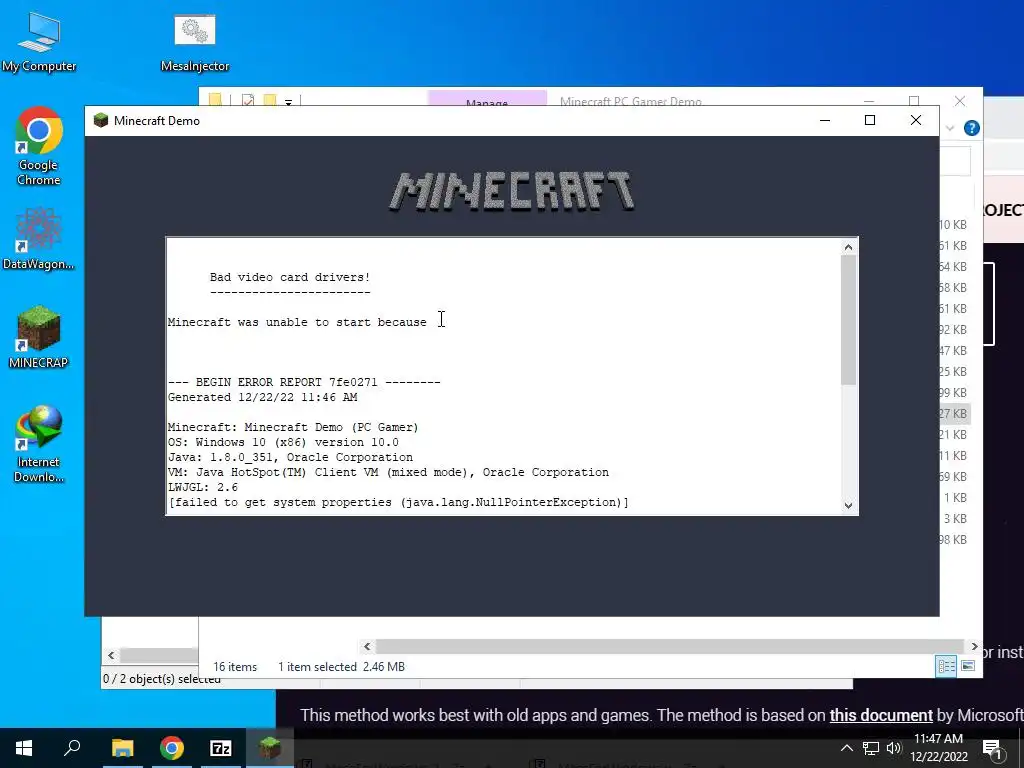This screenshot has height=768, width=1024.
Task: Click the "Java: 1.8.0_351" line
Action: point(290,457)
